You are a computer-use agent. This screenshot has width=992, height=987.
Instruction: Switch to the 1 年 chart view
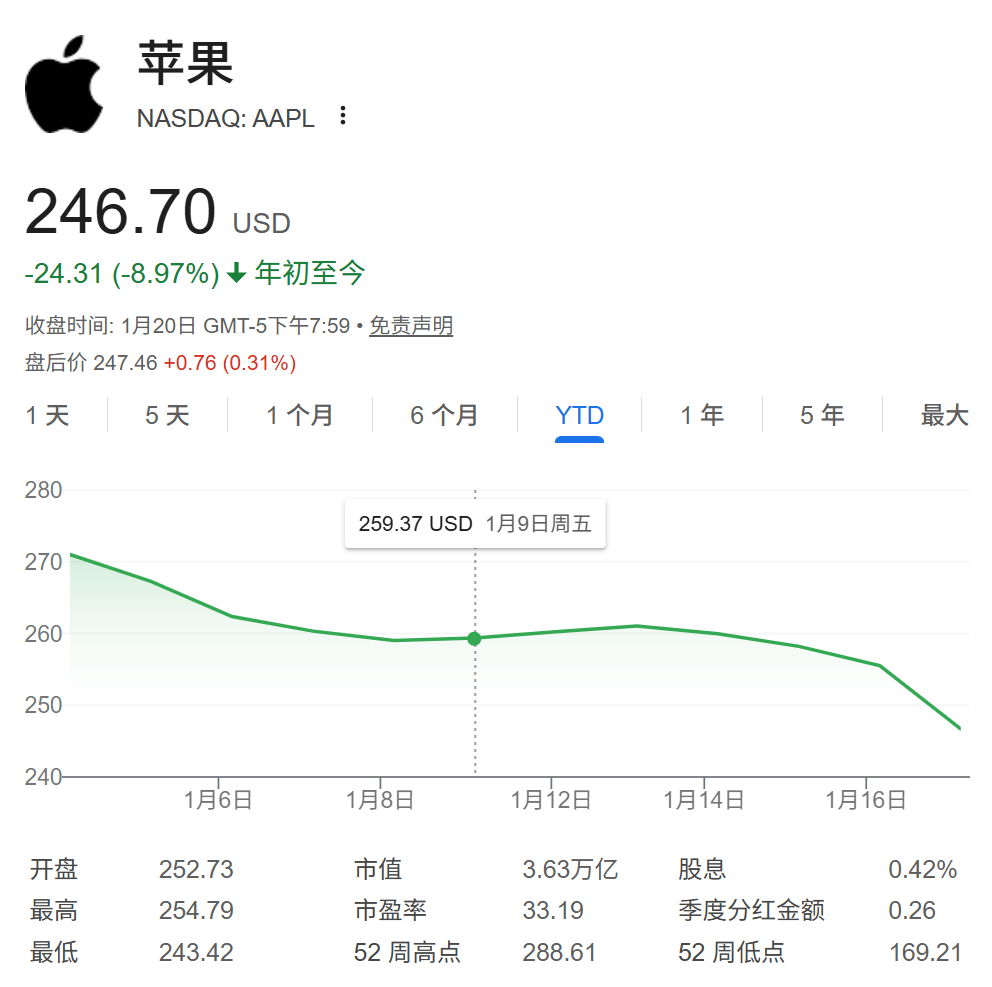pos(702,415)
